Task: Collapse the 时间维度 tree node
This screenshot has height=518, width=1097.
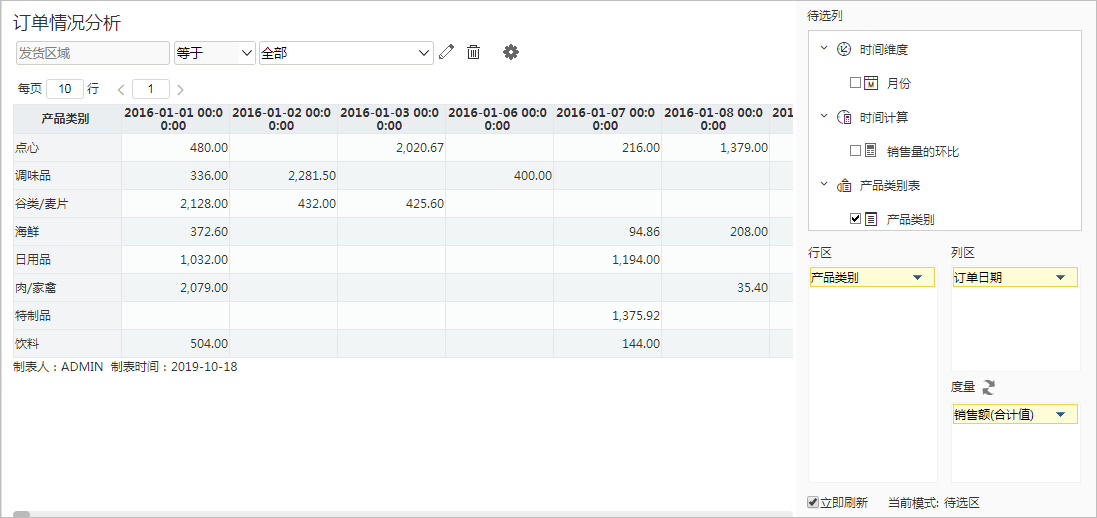Action: pos(823,48)
